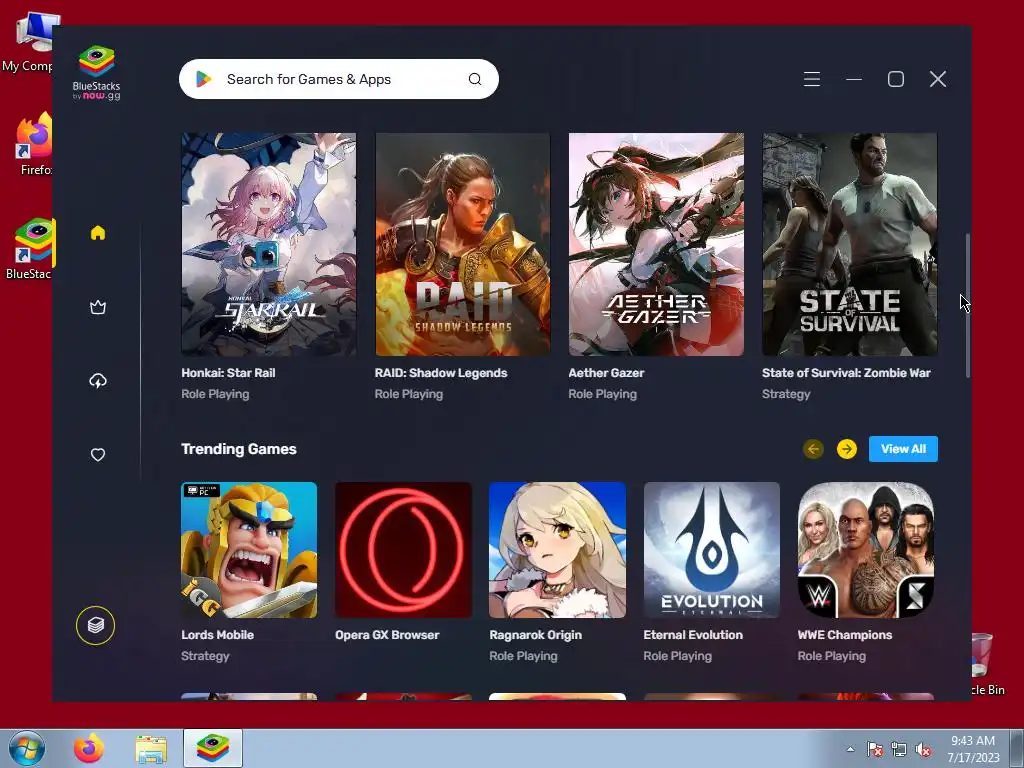Click the 'Lords Mobile' name label

(217, 635)
